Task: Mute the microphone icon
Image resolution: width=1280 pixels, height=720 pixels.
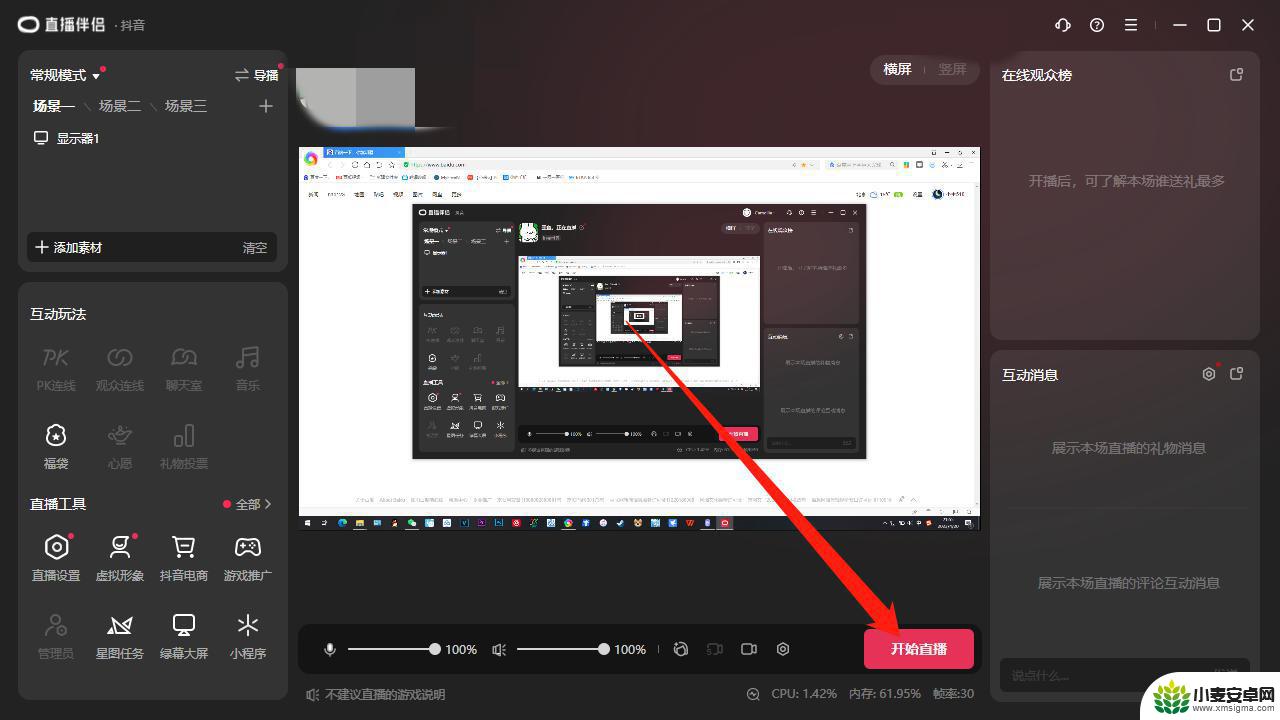Action: [x=330, y=649]
